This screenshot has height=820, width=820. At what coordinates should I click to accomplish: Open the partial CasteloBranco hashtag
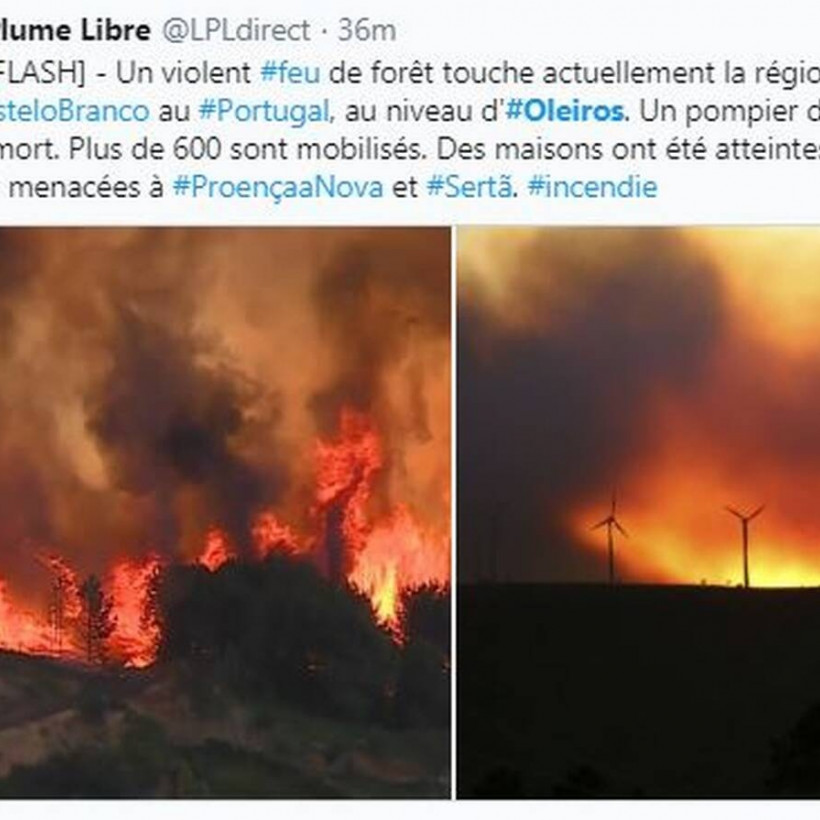click(x=74, y=111)
